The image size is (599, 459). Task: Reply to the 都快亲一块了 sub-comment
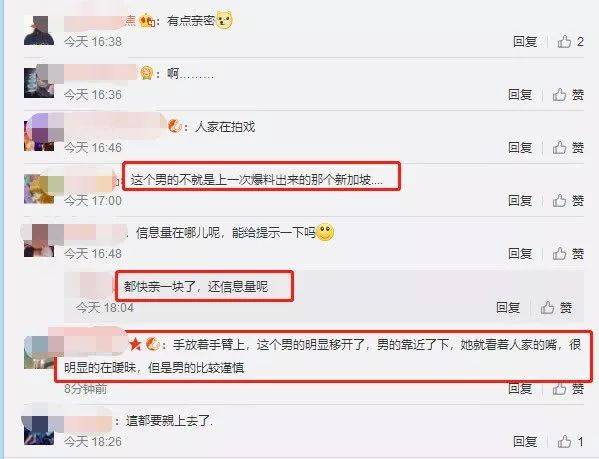point(508,307)
